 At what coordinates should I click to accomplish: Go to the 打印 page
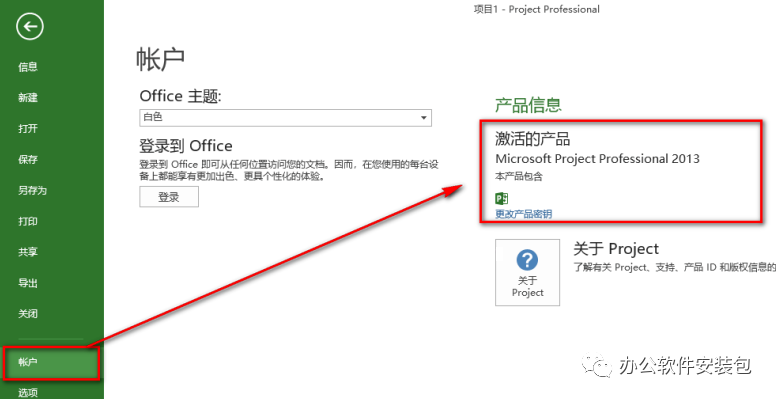pos(28,221)
